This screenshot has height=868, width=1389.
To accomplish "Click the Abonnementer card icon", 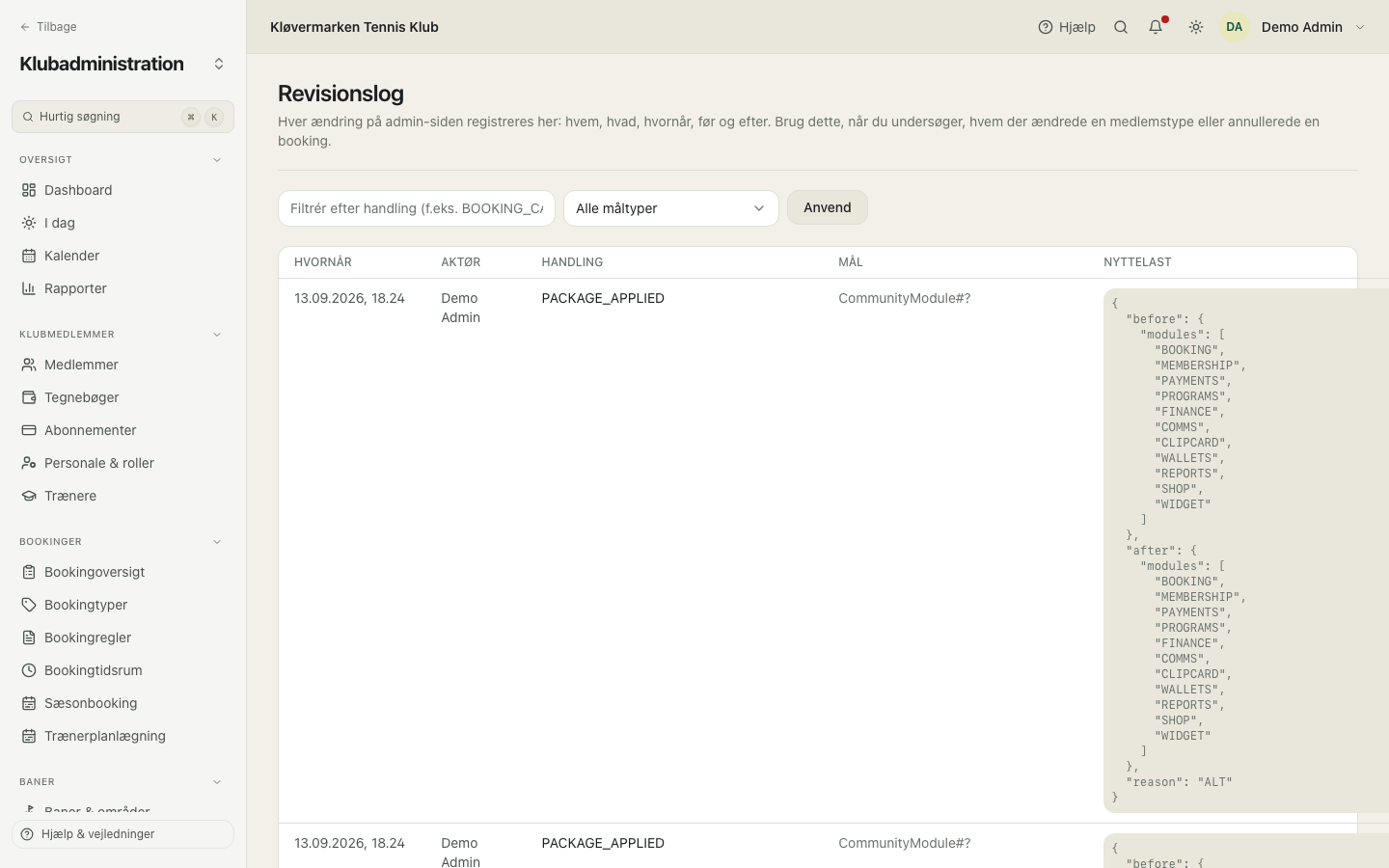I will point(29,430).
